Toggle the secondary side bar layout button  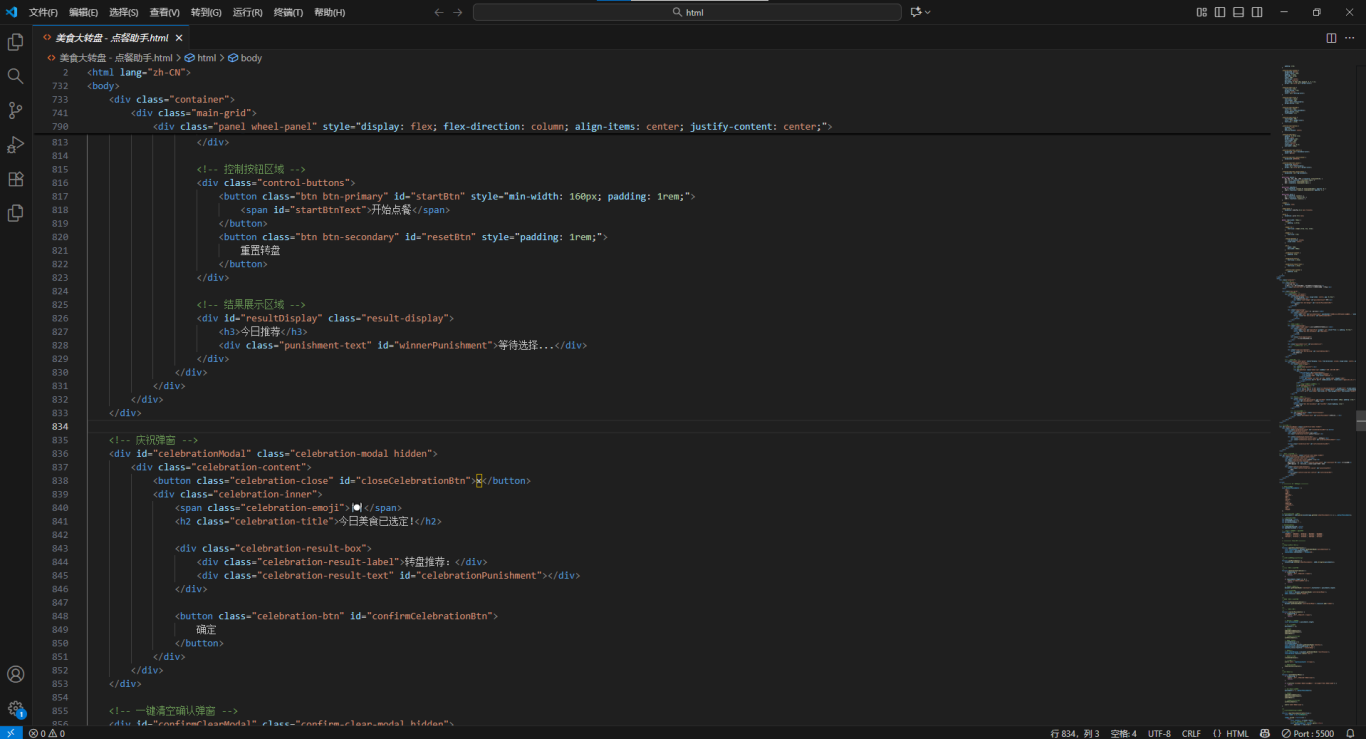click(x=1257, y=12)
